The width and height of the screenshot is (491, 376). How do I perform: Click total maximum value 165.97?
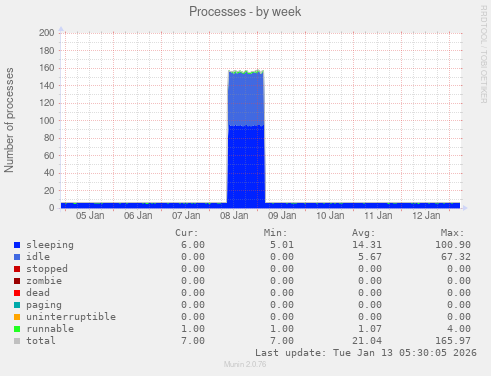click(453, 341)
